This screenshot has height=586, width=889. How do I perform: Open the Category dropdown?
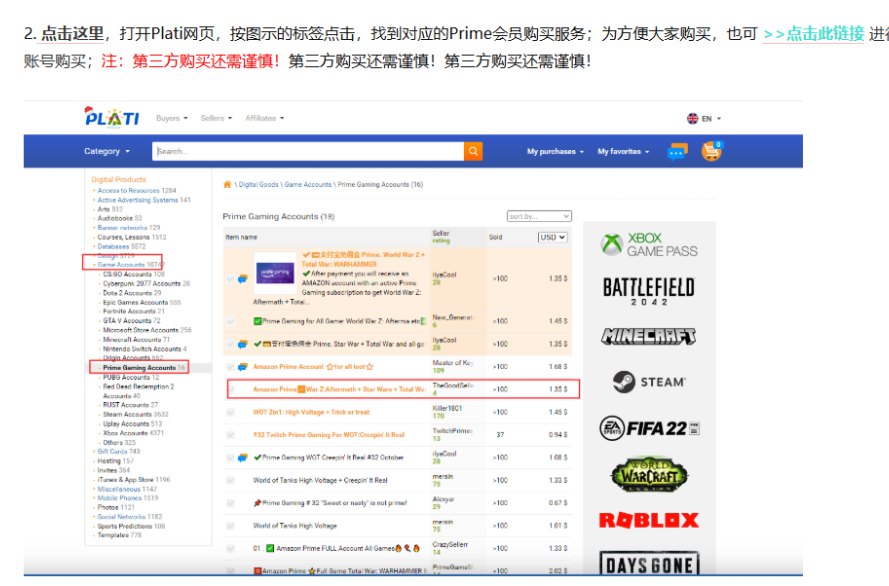pyautogui.click(x=107, y=151)
